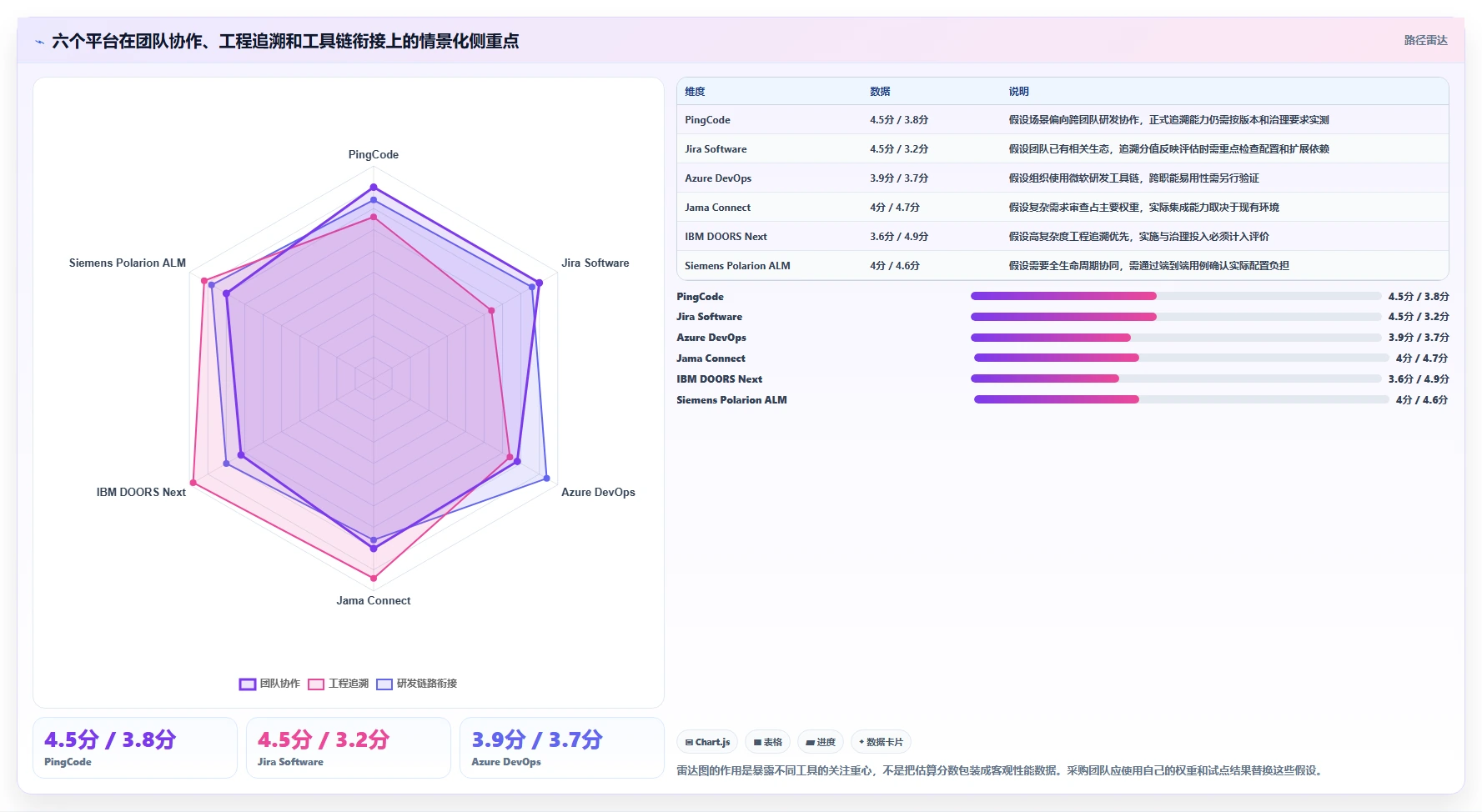
Task: Select the Azure DevOps 3.9分 / 3.7分 data card
Action: [x=562, y=748]
